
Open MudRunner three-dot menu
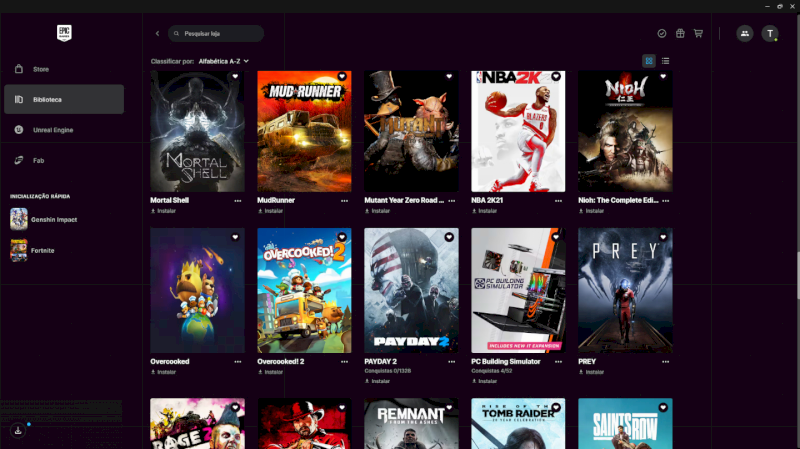click(x=344, y=201)
